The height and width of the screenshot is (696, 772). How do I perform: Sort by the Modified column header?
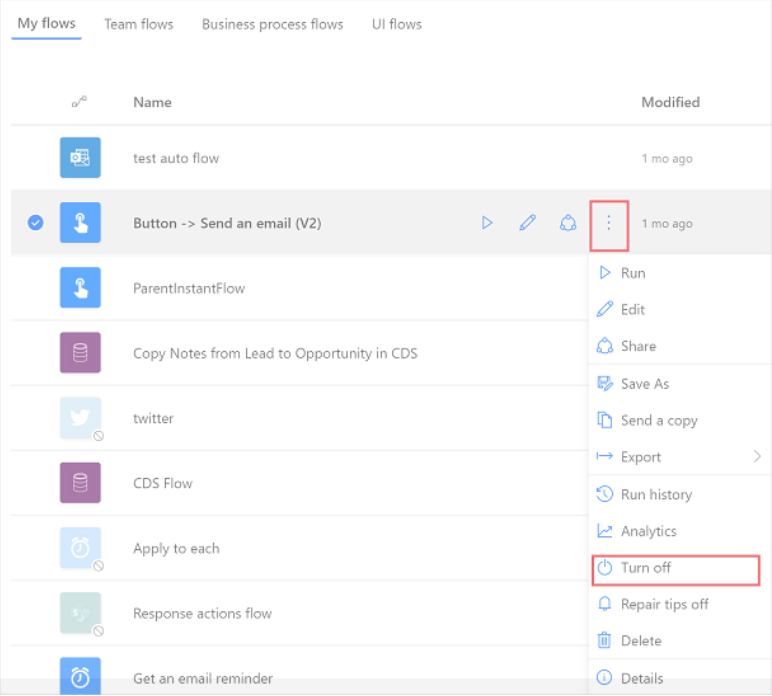[x=670, y=102]
